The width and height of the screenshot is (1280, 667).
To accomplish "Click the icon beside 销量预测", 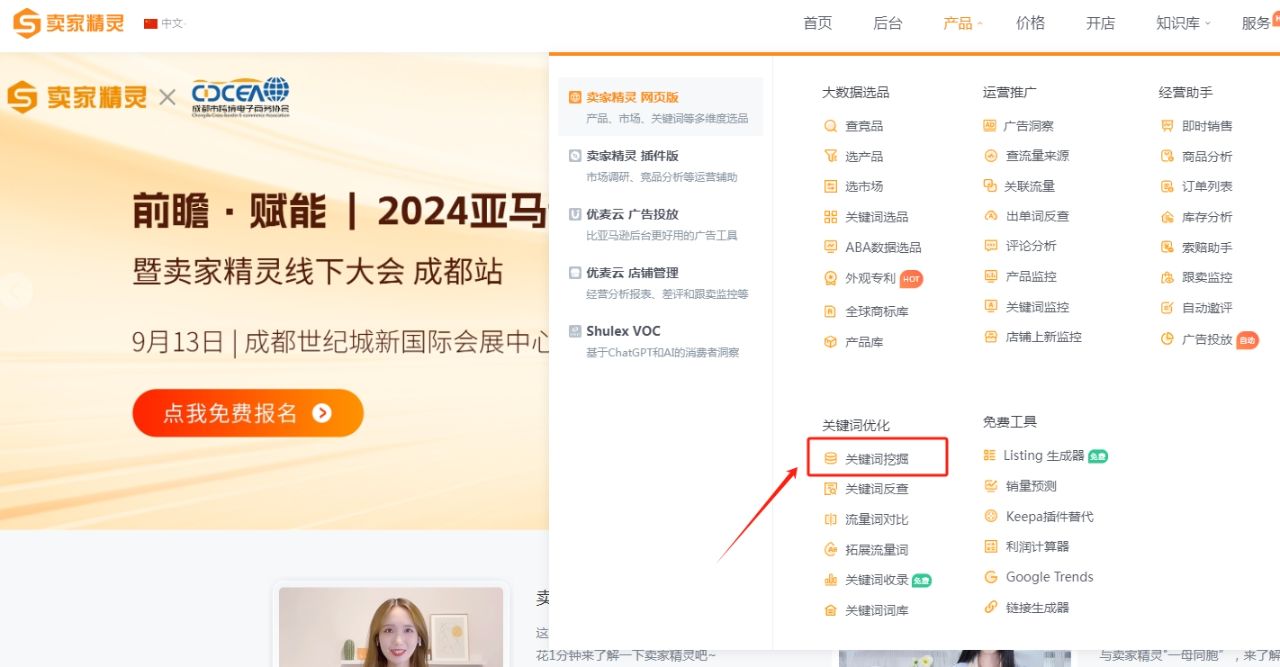I will click(991, 486).
